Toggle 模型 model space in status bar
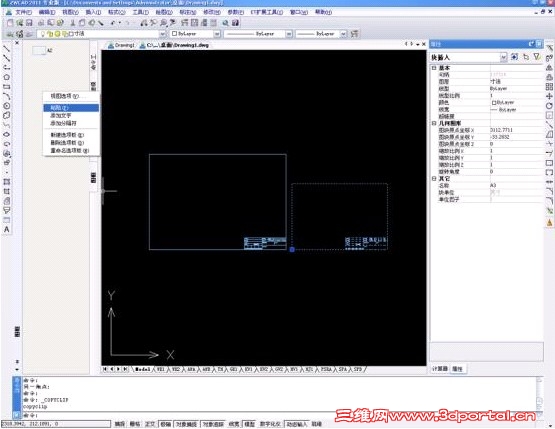Screen dimensions: 555x429 click(x=250, y=424)
